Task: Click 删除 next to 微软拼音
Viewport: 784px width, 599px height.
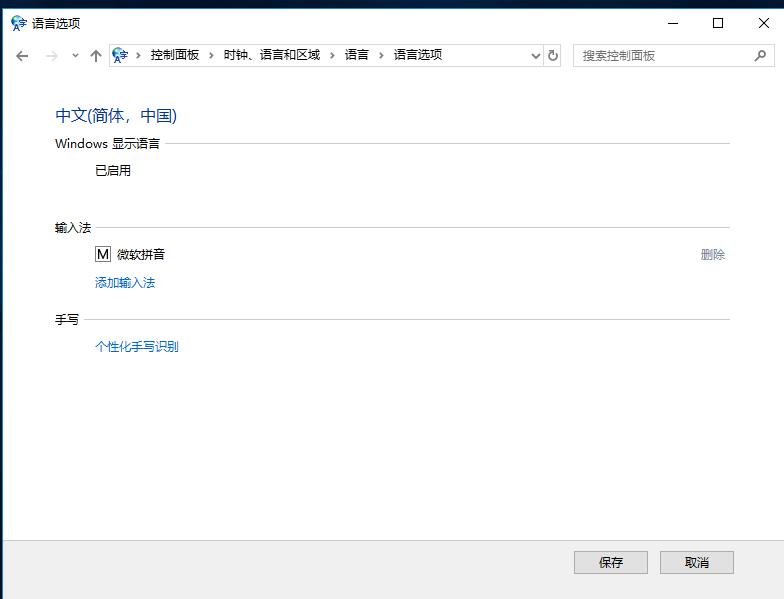Action: tap(713, 255)
